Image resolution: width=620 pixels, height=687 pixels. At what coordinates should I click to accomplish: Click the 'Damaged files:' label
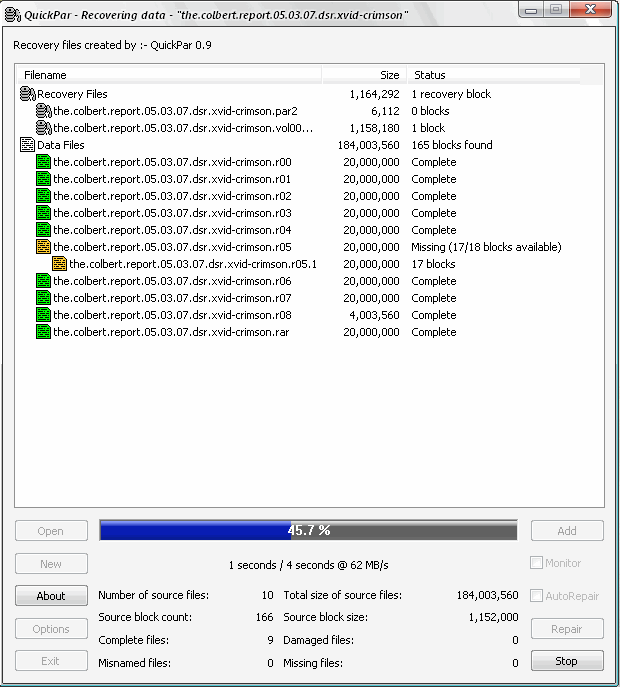click(319, 640)
